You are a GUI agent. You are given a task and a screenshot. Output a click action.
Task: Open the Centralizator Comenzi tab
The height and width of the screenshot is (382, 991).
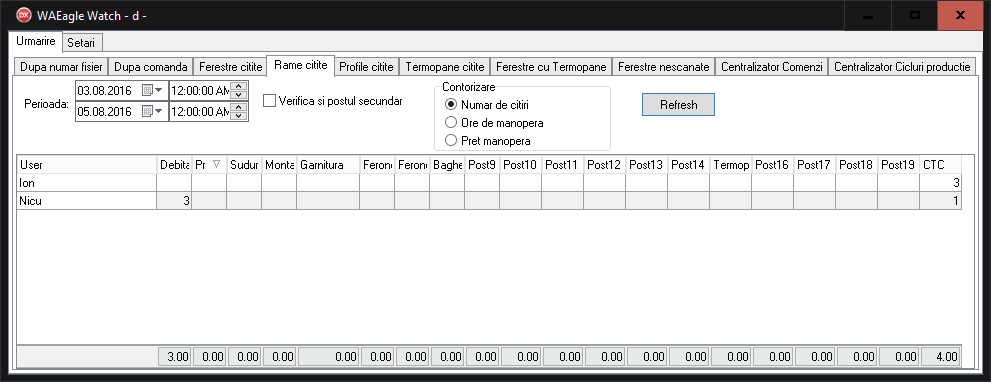point(772,66)
